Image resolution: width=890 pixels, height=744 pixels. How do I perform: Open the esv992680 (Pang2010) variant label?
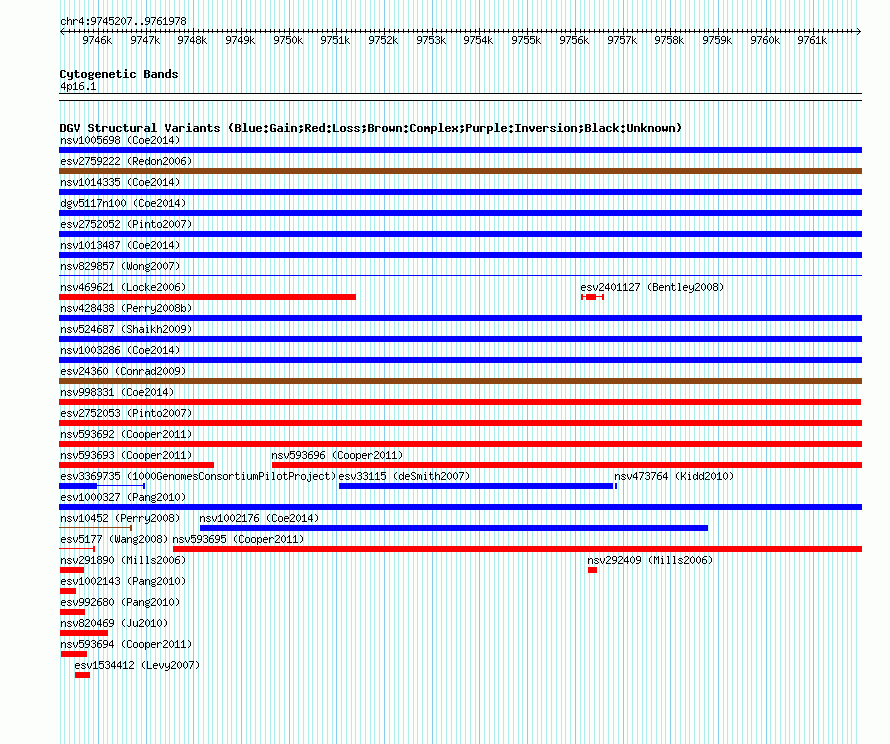pyautogui.click(x=120, y=602)
